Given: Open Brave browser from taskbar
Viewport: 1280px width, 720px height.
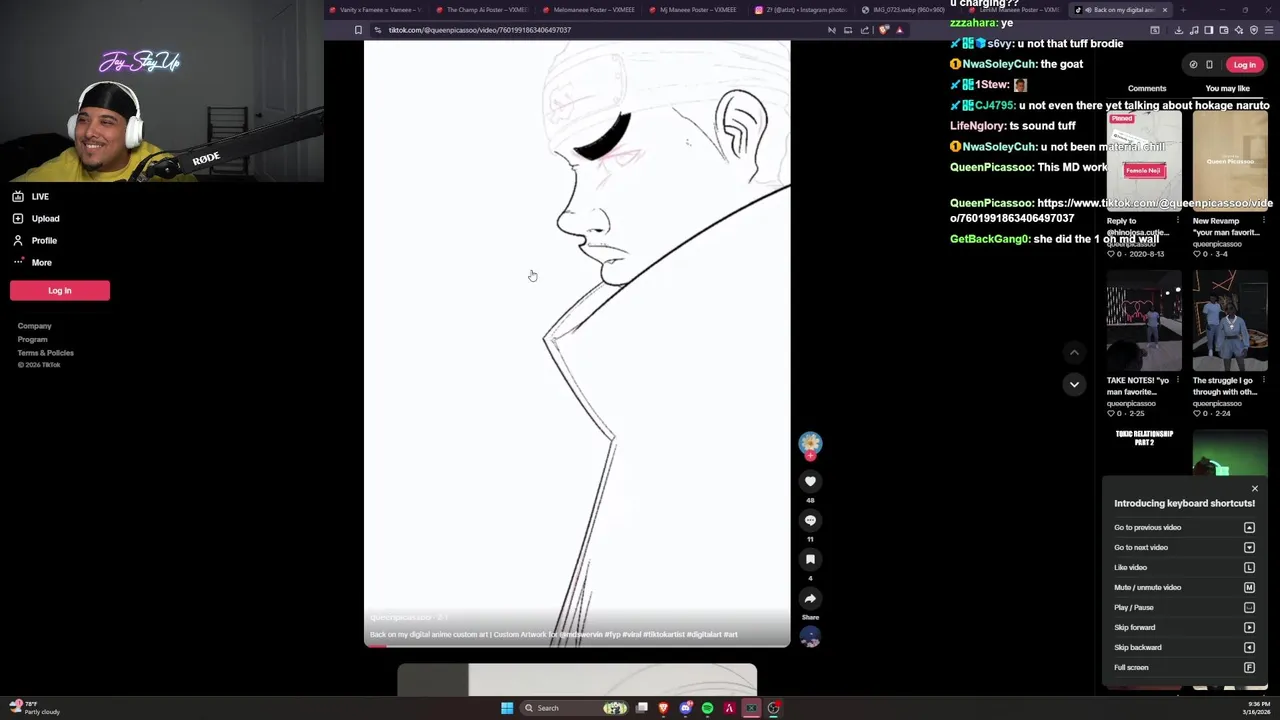Looking at the screenshot, I should 663,708.
